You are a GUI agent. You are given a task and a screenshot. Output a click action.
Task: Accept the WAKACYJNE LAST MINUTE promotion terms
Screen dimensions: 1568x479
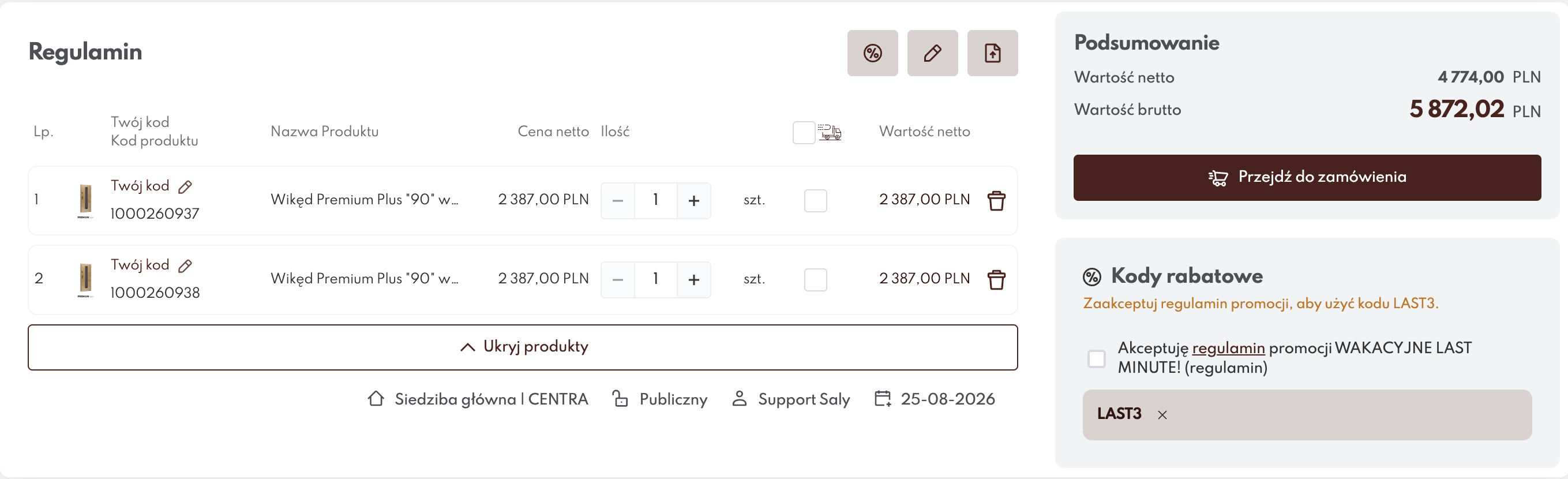1097,358
